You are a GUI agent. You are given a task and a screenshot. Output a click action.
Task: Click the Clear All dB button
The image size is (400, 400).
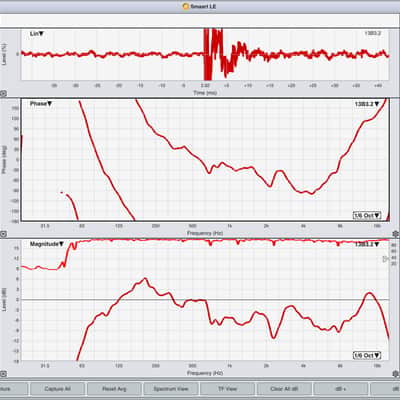(x=284, y=389)
